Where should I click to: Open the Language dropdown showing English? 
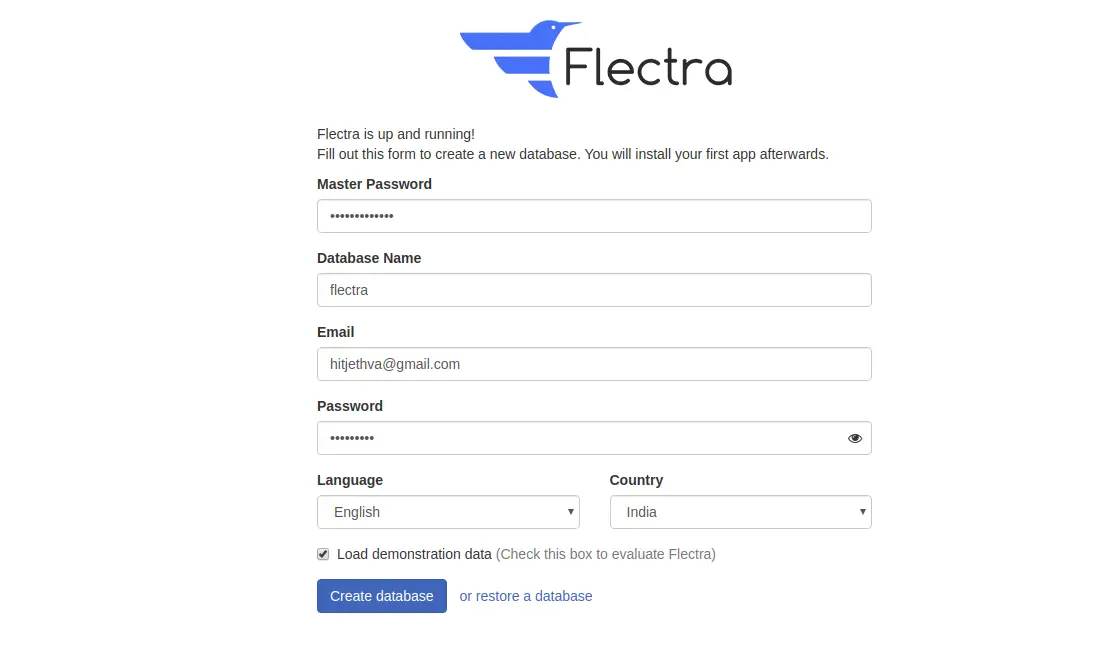tap(448, 512)
